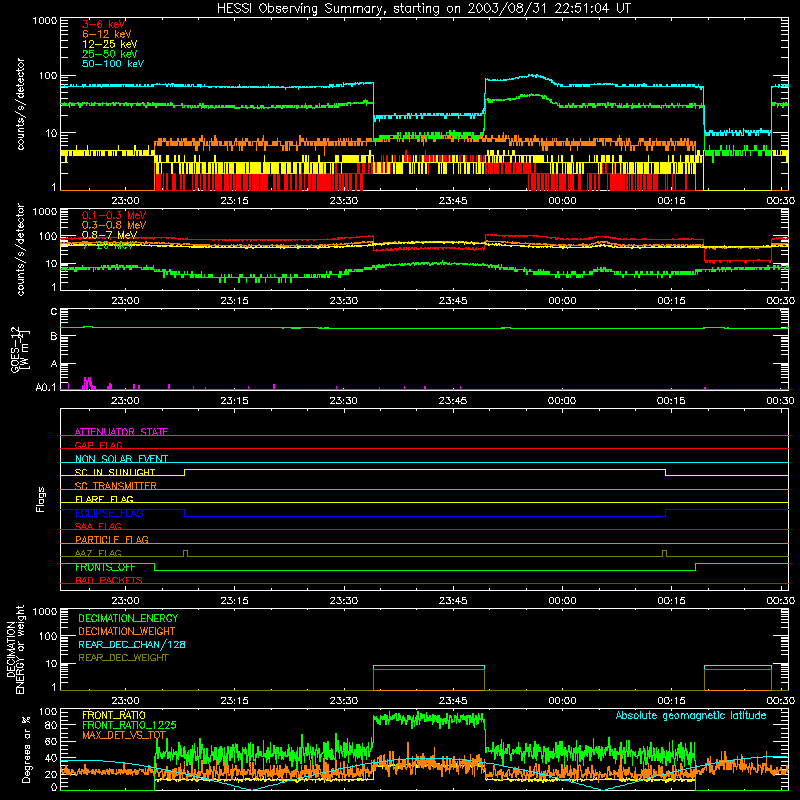Click the BAD_PACKETS flag label
Image resolution: width=800 pixels, height=800 pixels.
point(109,580)
